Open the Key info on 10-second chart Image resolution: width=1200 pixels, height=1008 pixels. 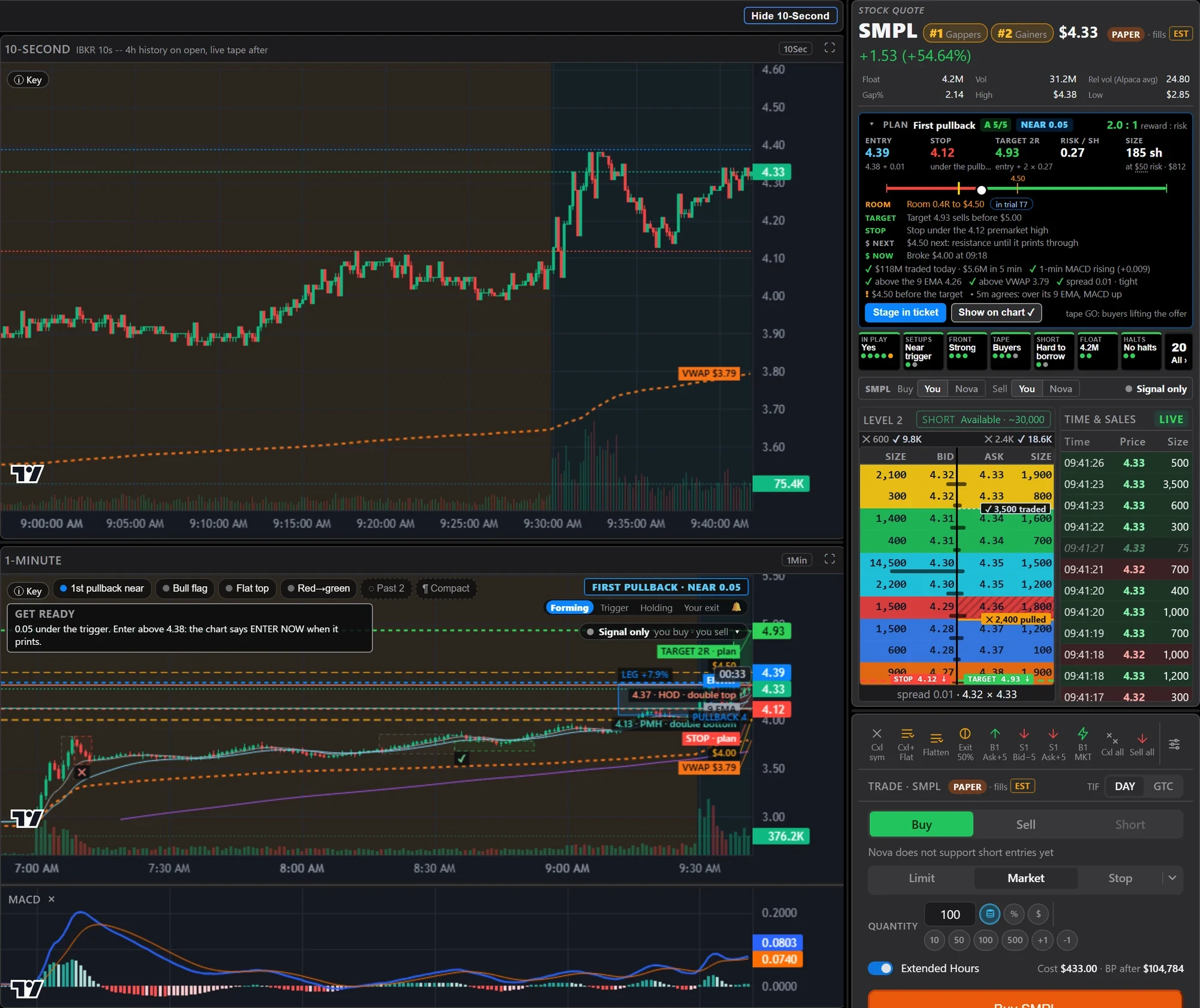coord(28,80)
